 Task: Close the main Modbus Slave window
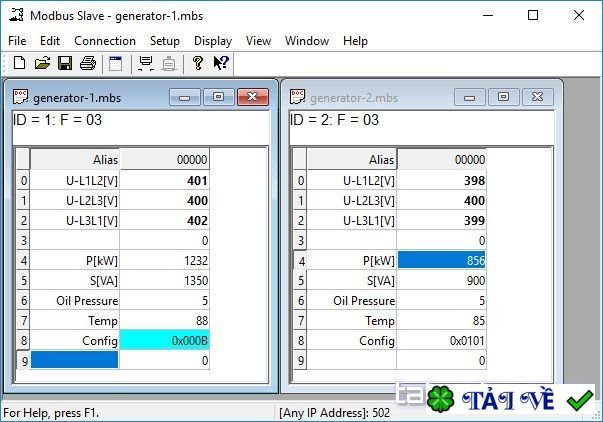point(578,15)
